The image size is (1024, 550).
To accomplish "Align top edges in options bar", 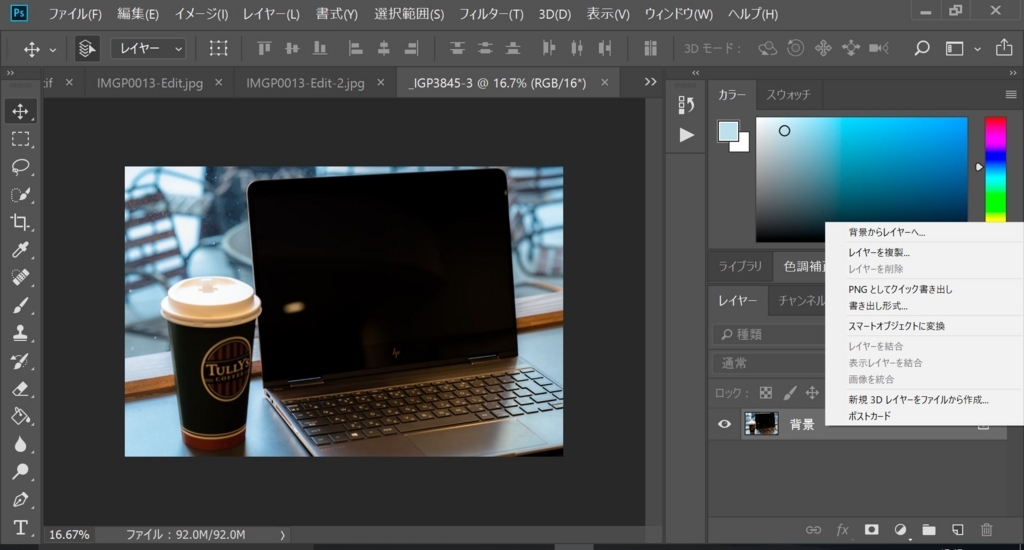I will [x=264, y=48].
